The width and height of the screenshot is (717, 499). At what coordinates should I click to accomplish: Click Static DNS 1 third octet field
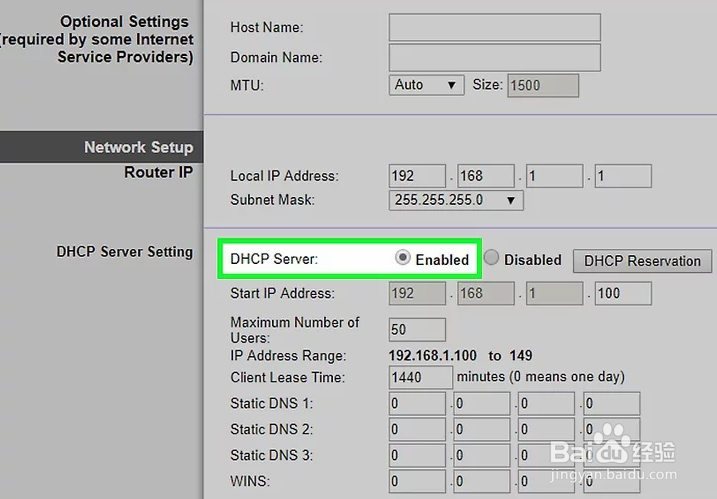coord(546,403)
